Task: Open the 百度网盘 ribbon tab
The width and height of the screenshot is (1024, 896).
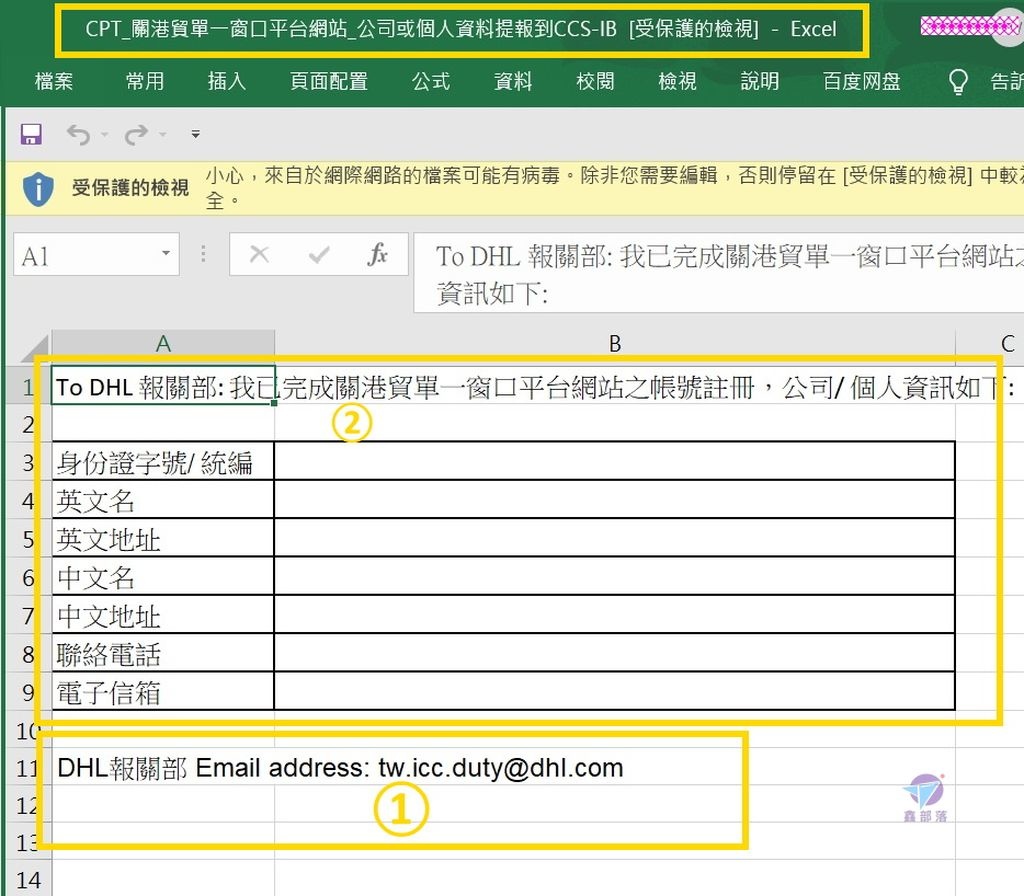Action: [x=861, y=82]
